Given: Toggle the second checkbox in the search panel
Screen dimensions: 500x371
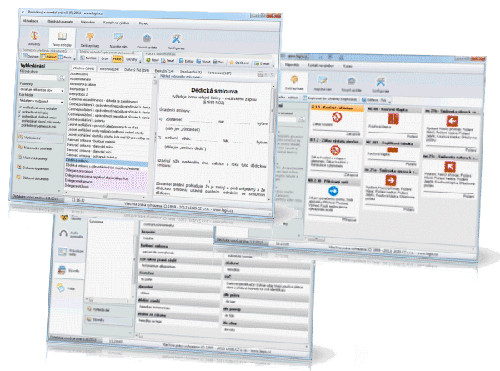Looking at the screenshot, I should 21,112.
